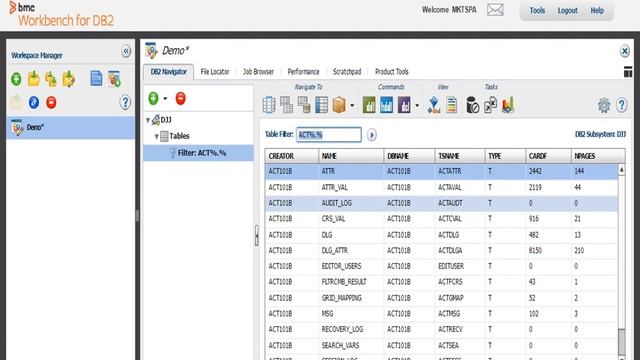Collapse the Tables tree node
Viewport: 640px width, 360px height.
tap(156, 136)
